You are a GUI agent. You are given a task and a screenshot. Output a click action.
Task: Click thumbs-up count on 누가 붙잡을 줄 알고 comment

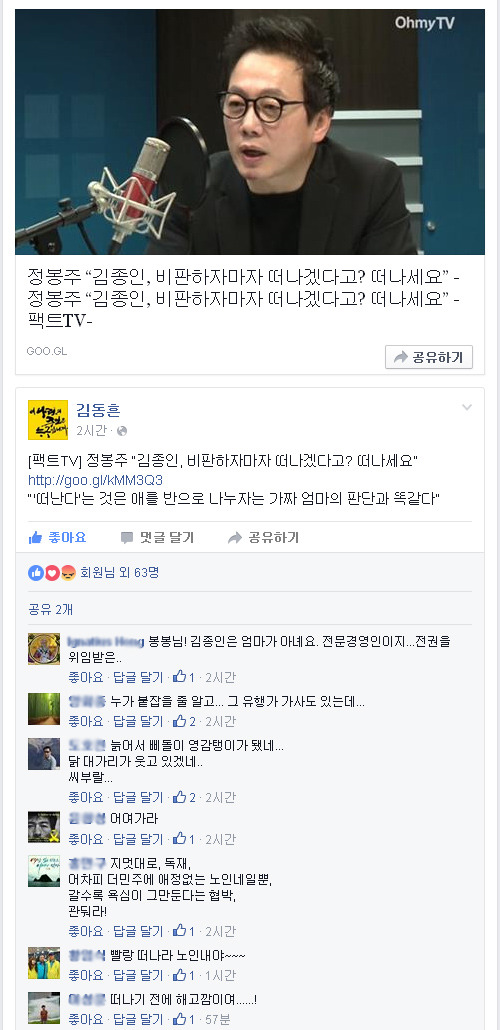click(x=185, y=721)
